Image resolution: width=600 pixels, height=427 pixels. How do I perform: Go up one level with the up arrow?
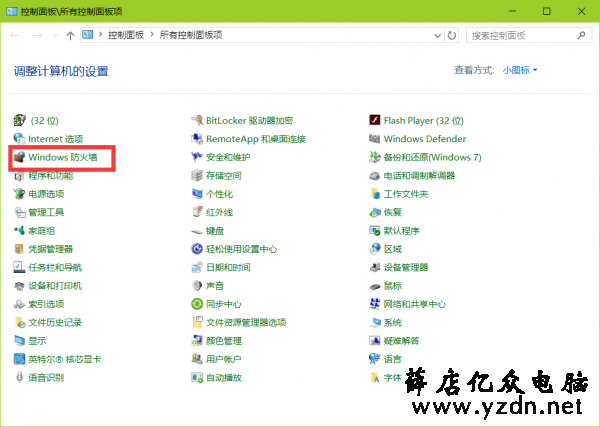(x=70, y=36)
